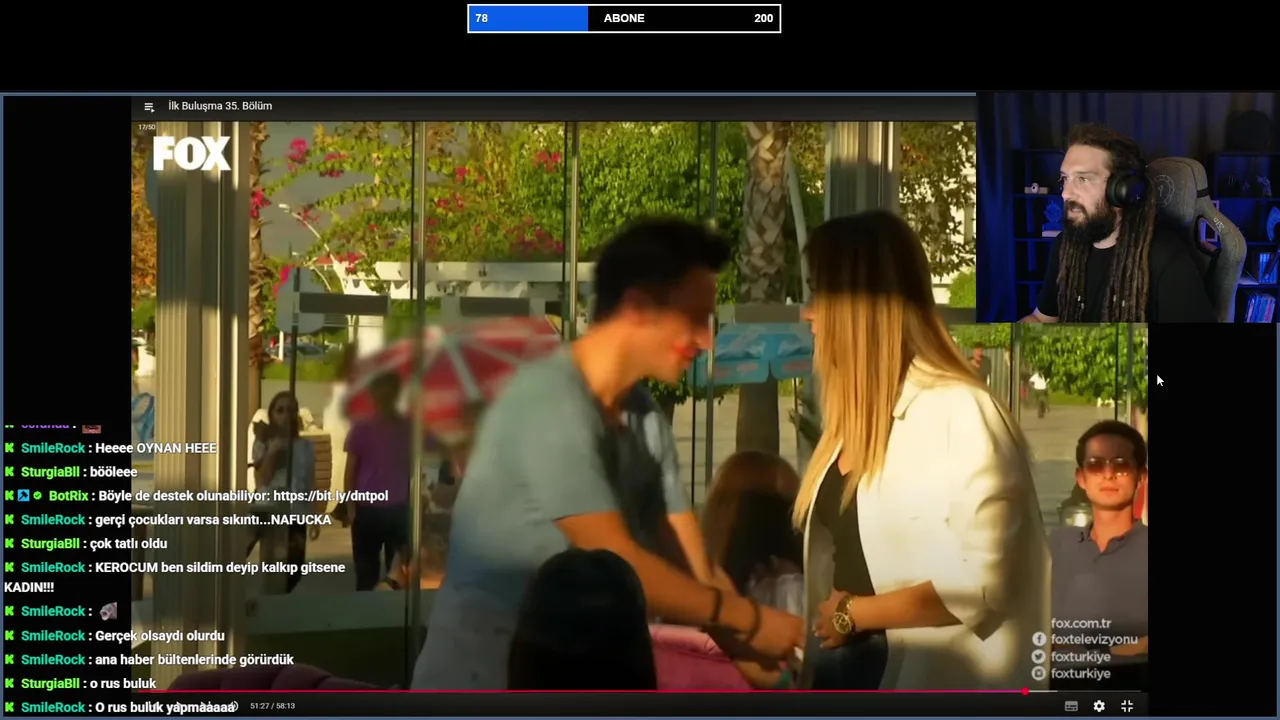Click BotRix username in chat
This screenshot has width=1280, height=720.
click(x=69, y=496)
